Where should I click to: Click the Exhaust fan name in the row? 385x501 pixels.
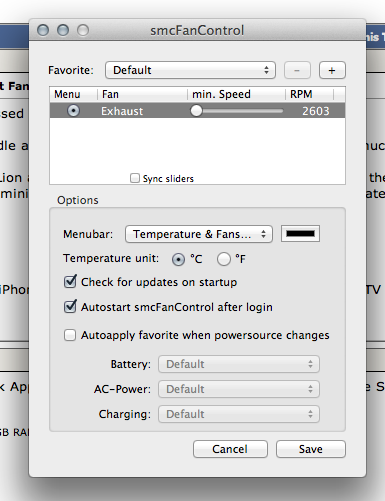(x=122, y=111)
